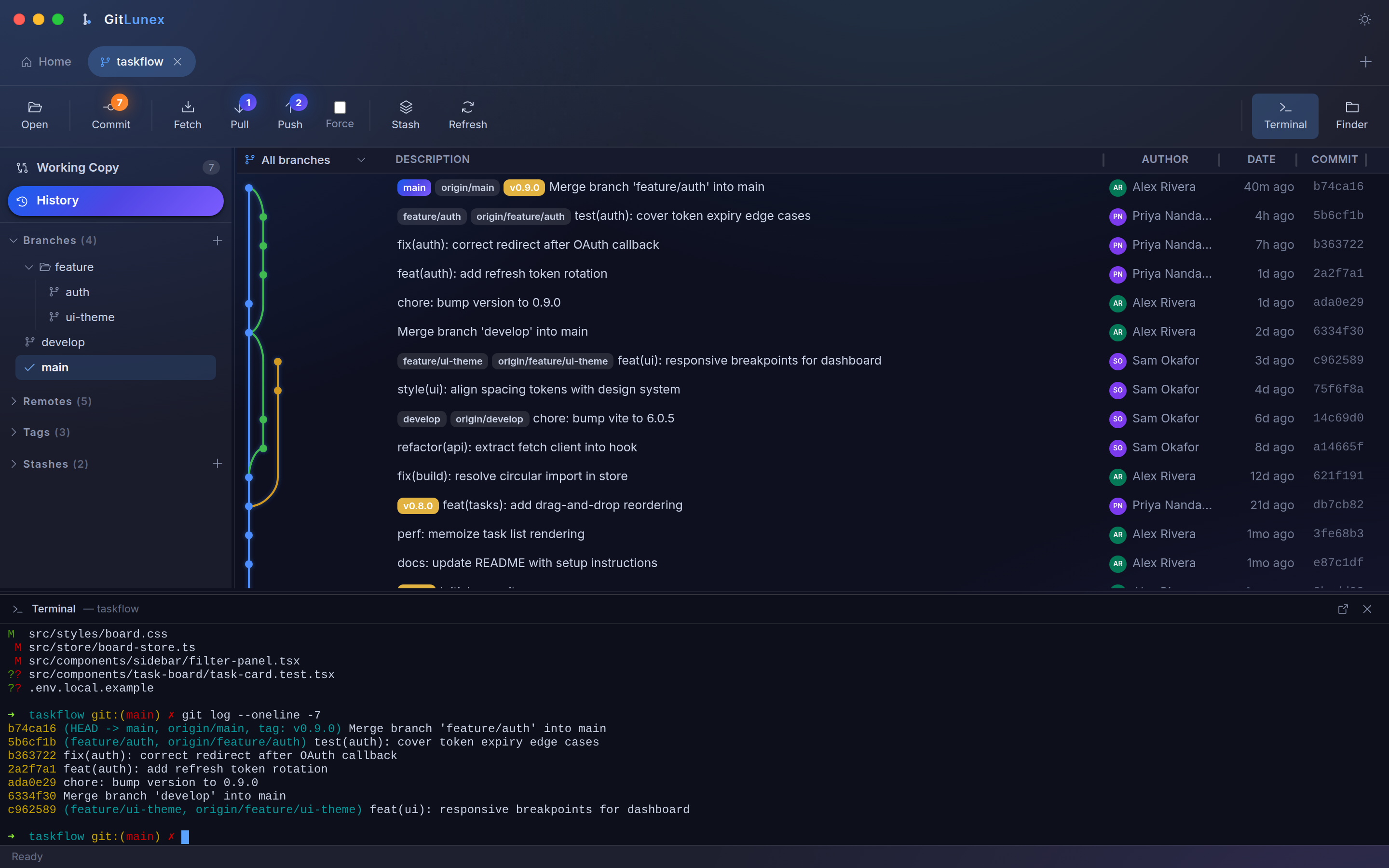Toggle light theme with sun icon
The width and height of the screenshot is (1389, 868).
coord(1364,19)
